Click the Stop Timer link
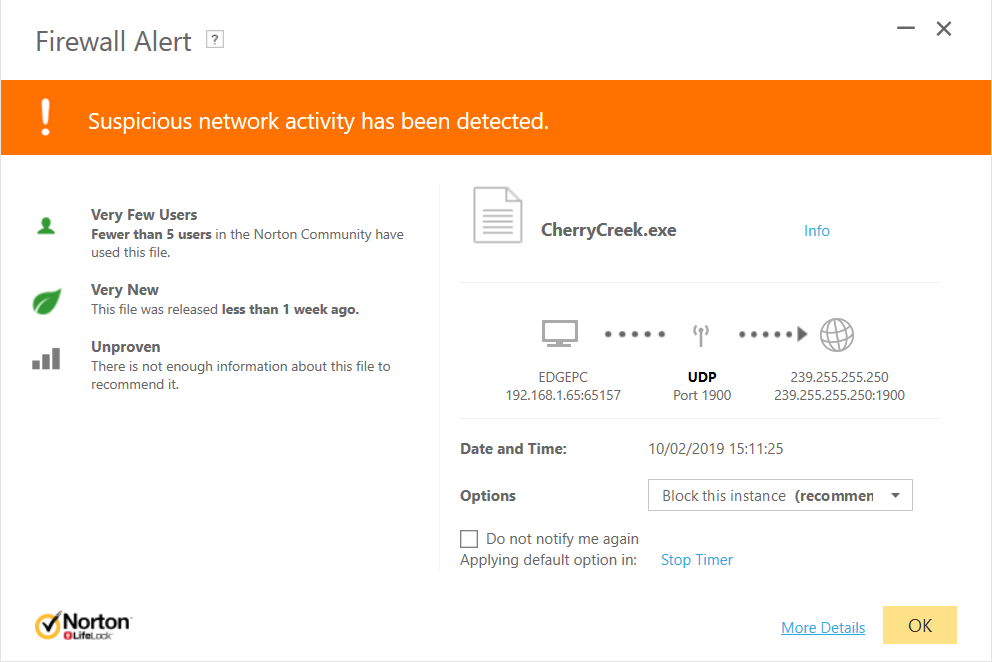 pyautogui.click(x=697, y=560)
